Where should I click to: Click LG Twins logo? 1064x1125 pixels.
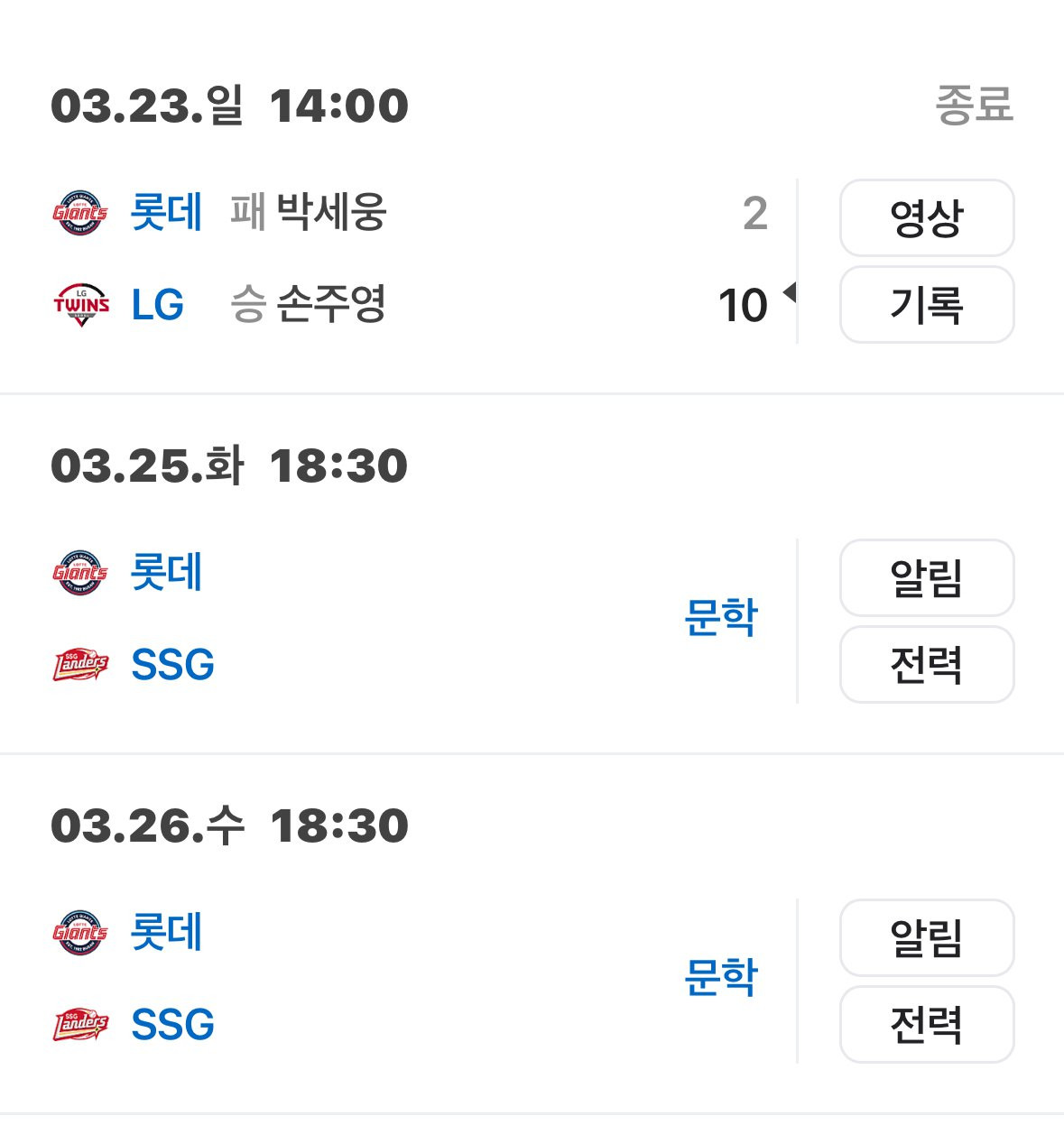click(x=80, y=304)
